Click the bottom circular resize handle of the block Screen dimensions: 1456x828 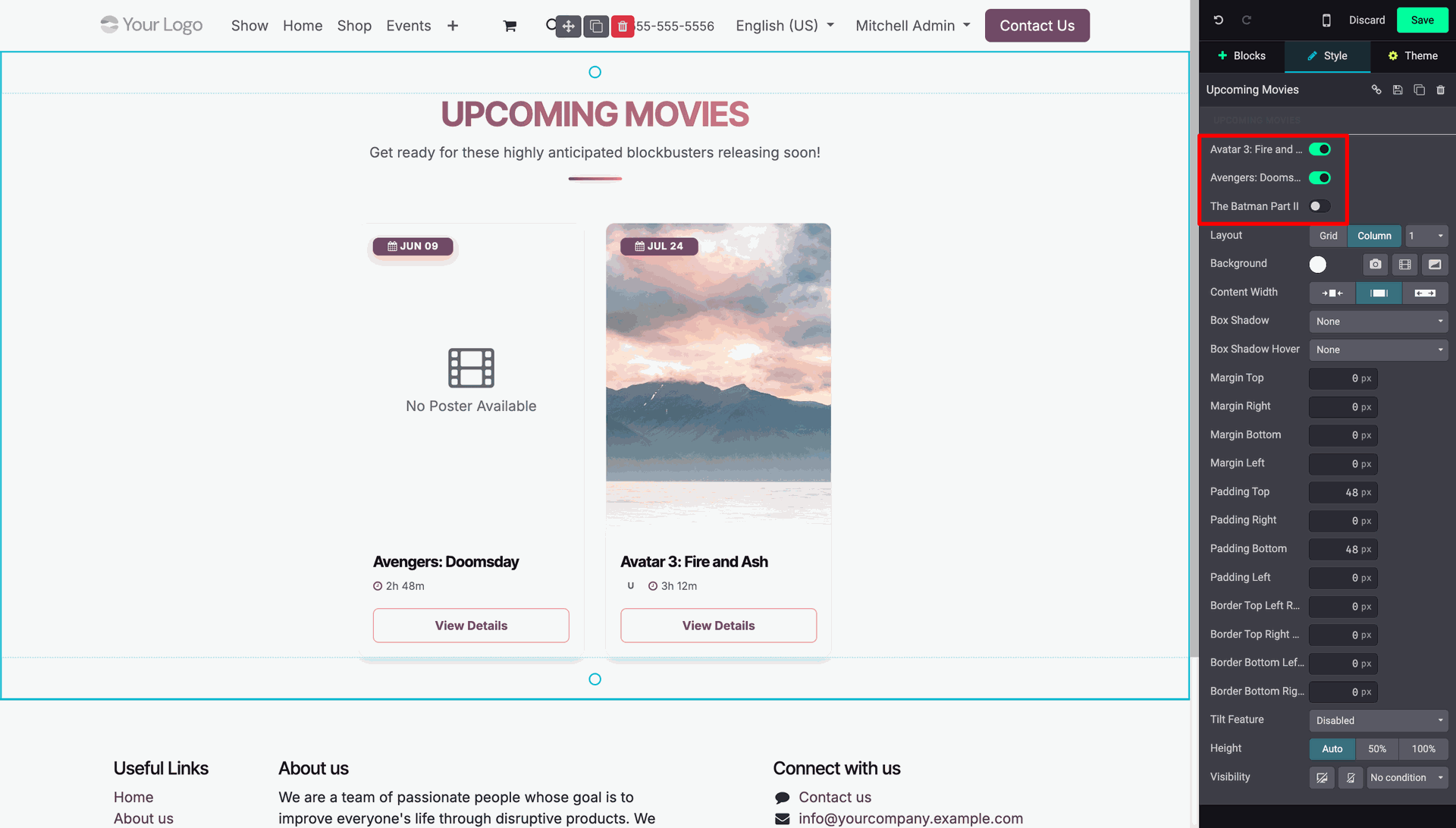(x=595, y=679)
